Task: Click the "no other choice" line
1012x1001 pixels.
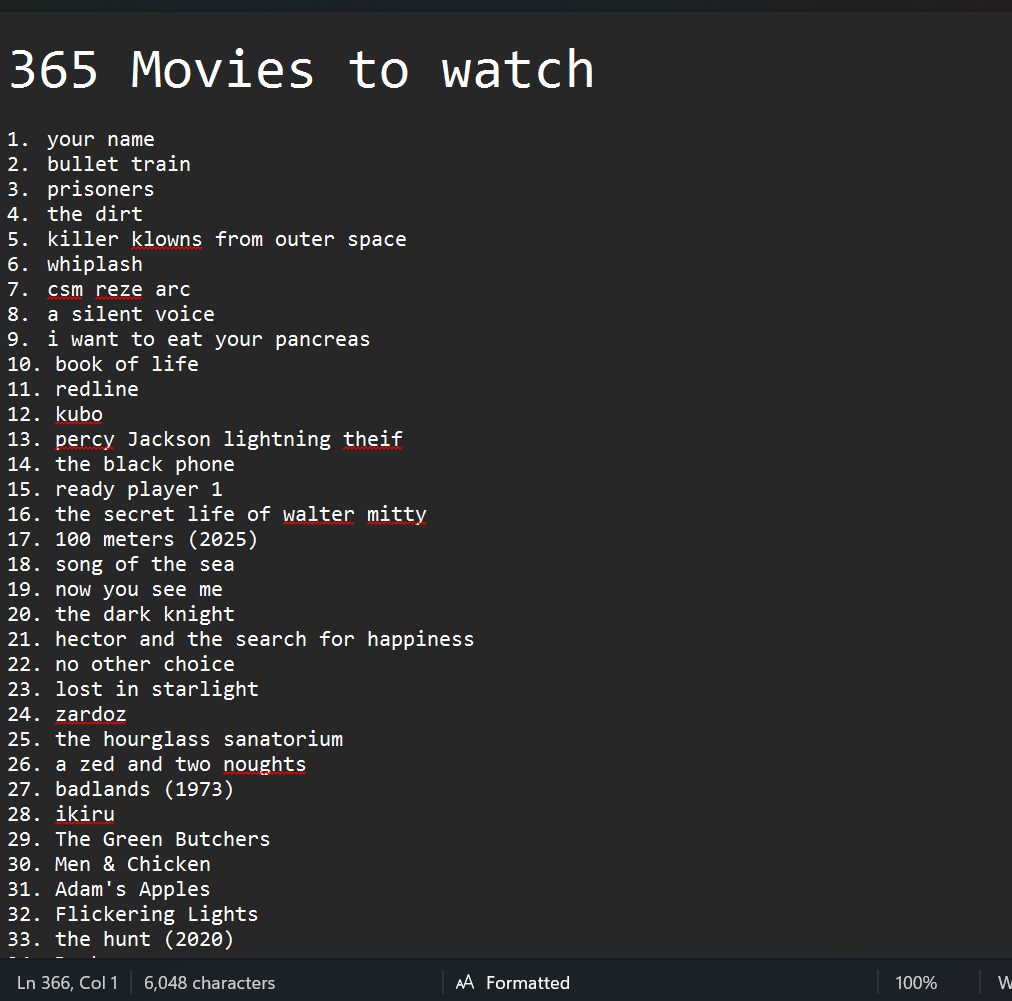Action: (x=145, y=664)
